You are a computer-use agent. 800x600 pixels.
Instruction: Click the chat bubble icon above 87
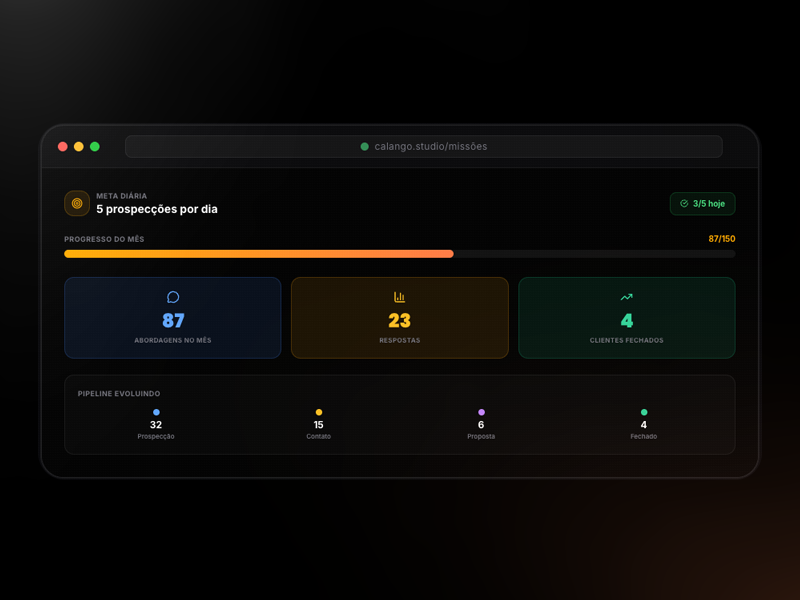pos(173,297)
